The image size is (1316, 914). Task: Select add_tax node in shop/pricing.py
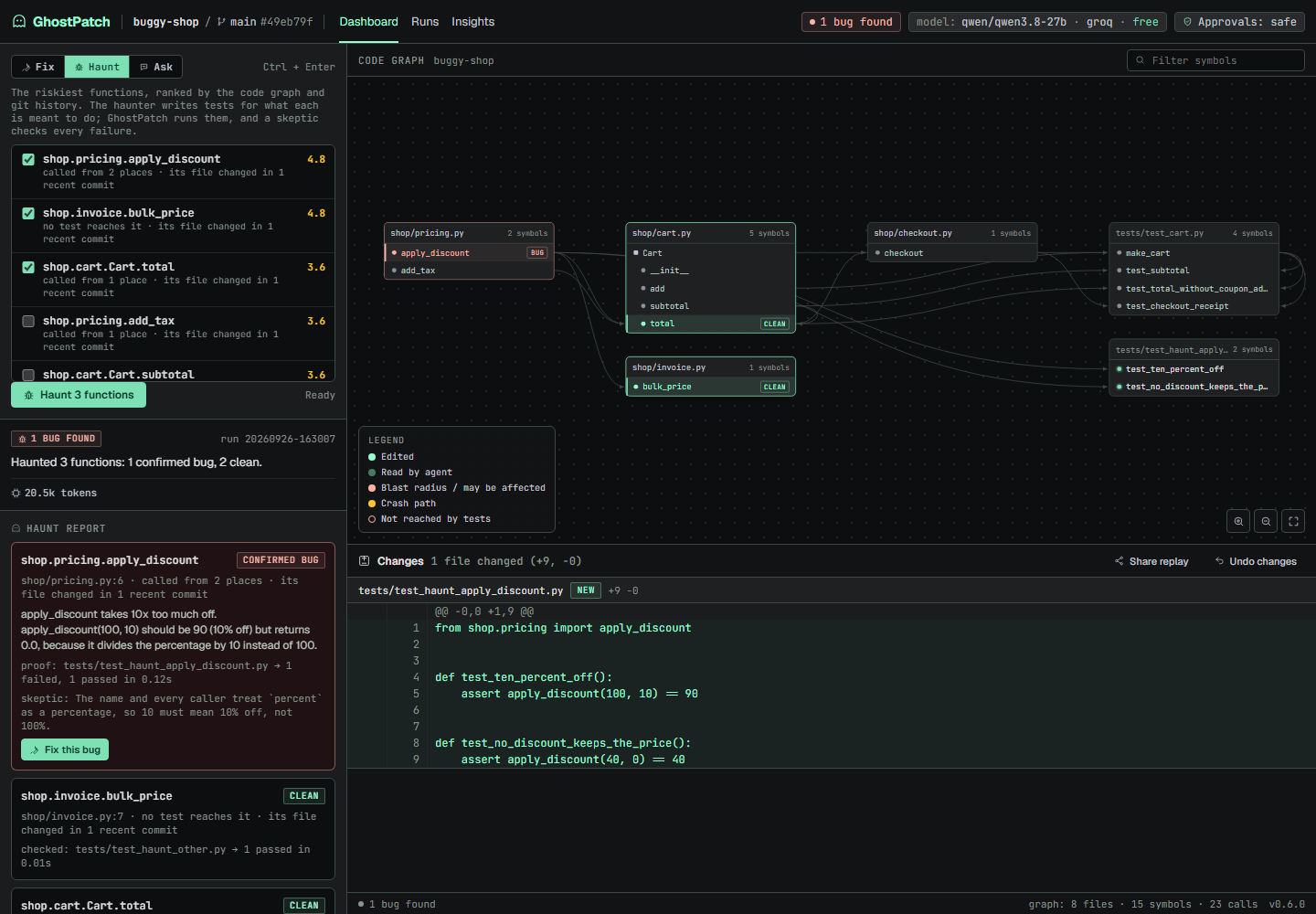click(470, 271)
